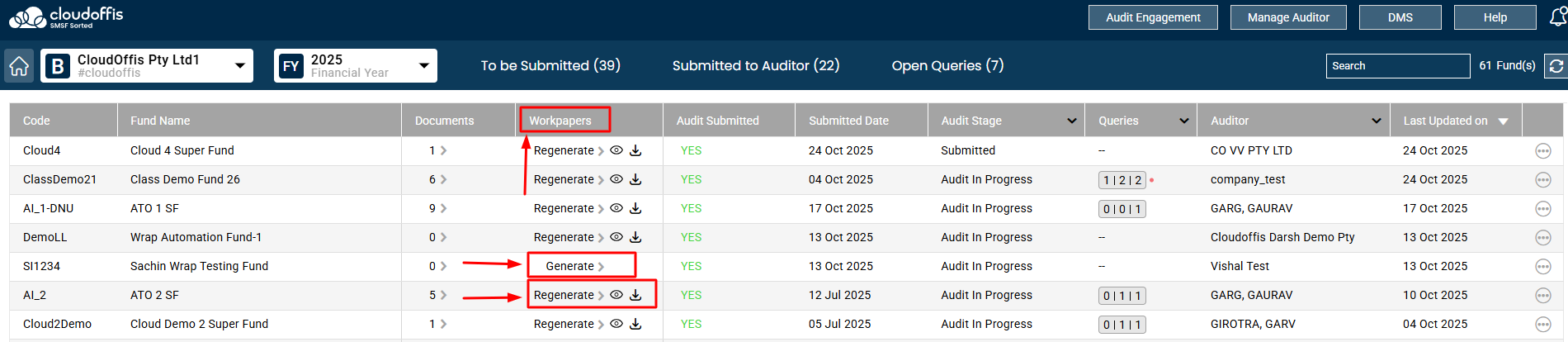This screenshot has width=1568, height=342.
Task: Open the Open Queries tab
Action: pos(947,66)
